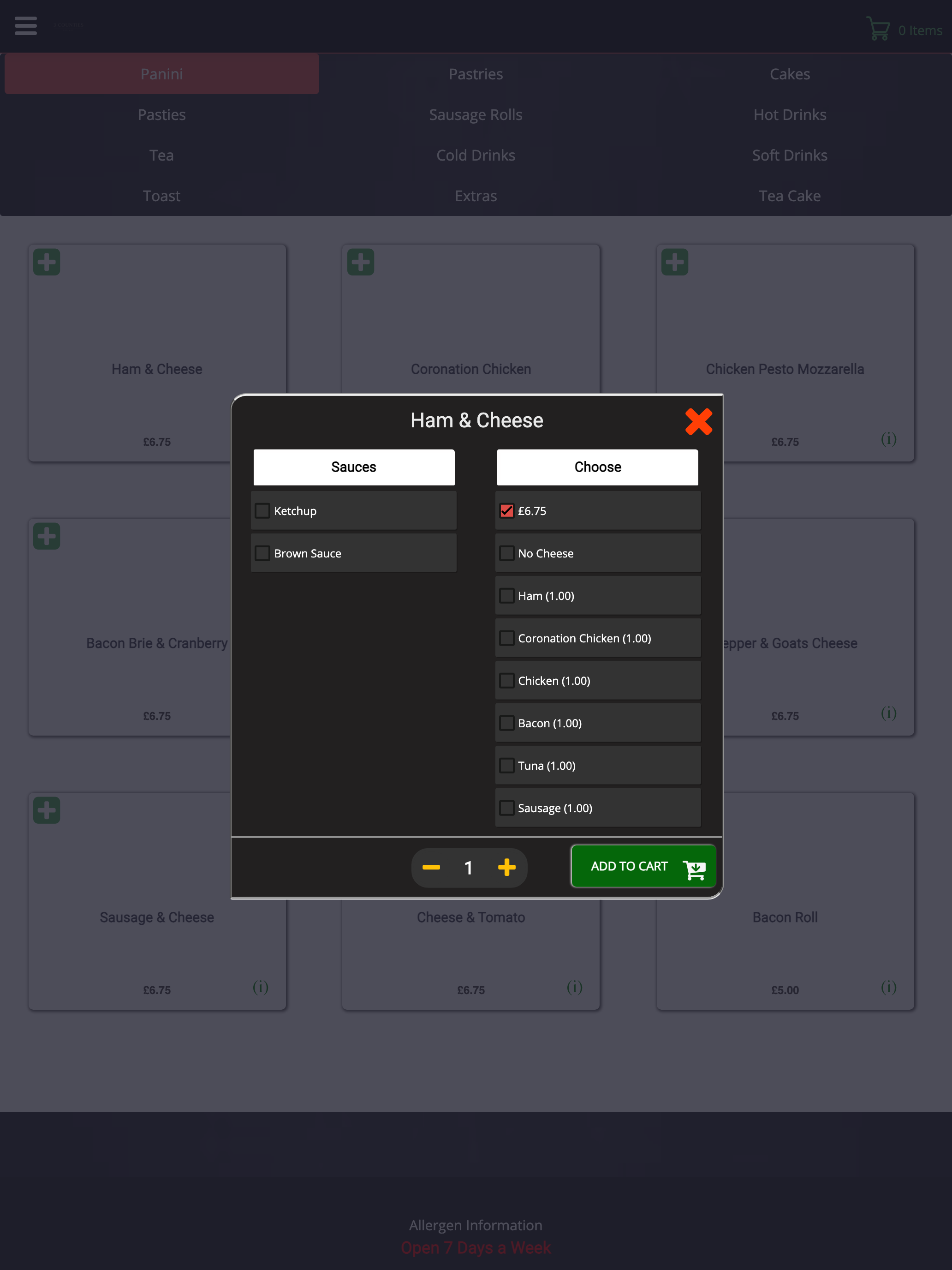This screenshot has height=1270, width=952.
Task: Open the Pastries category
Action: coord(476,74)
